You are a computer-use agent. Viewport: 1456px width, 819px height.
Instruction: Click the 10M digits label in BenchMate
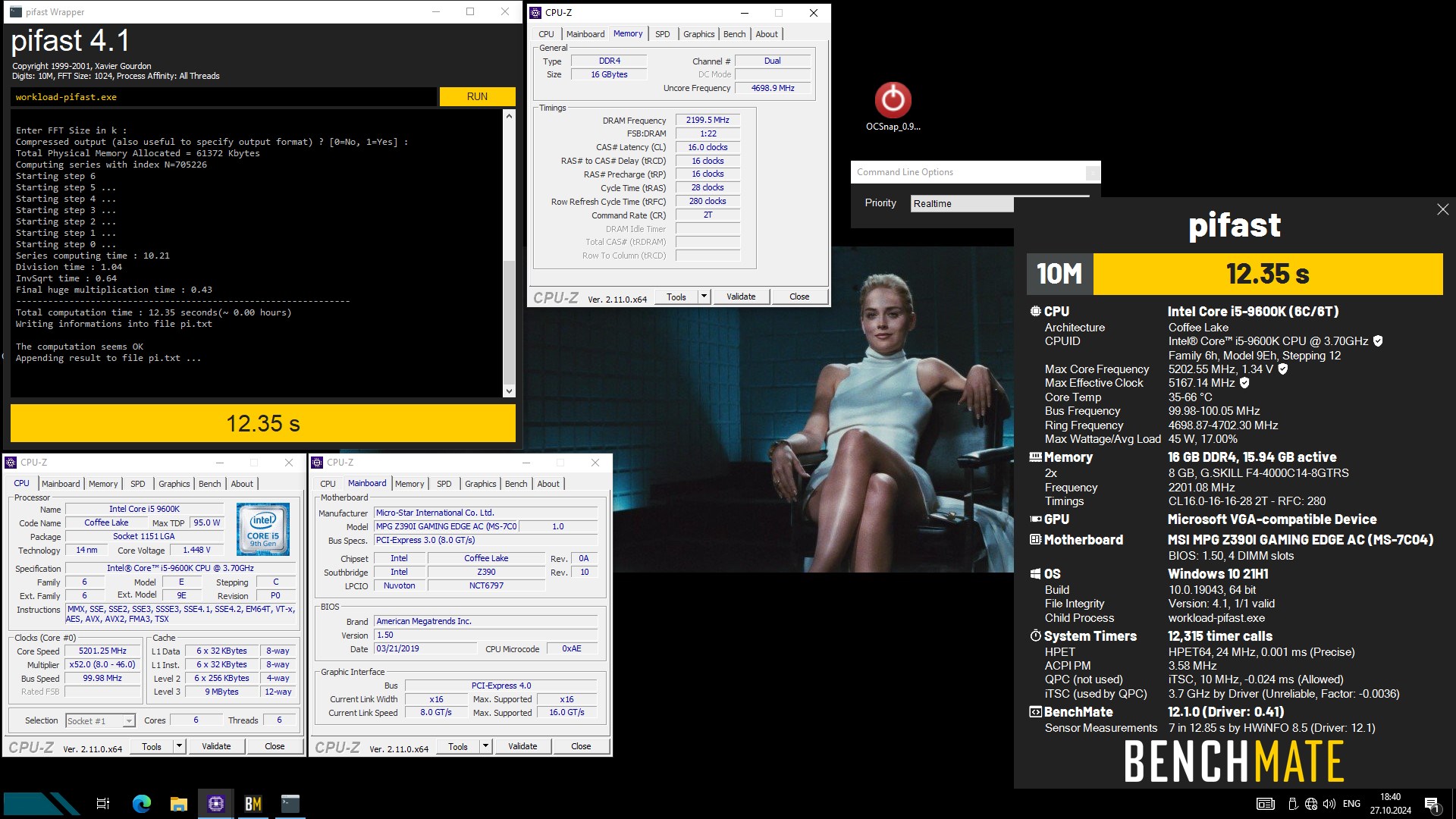1059,274
